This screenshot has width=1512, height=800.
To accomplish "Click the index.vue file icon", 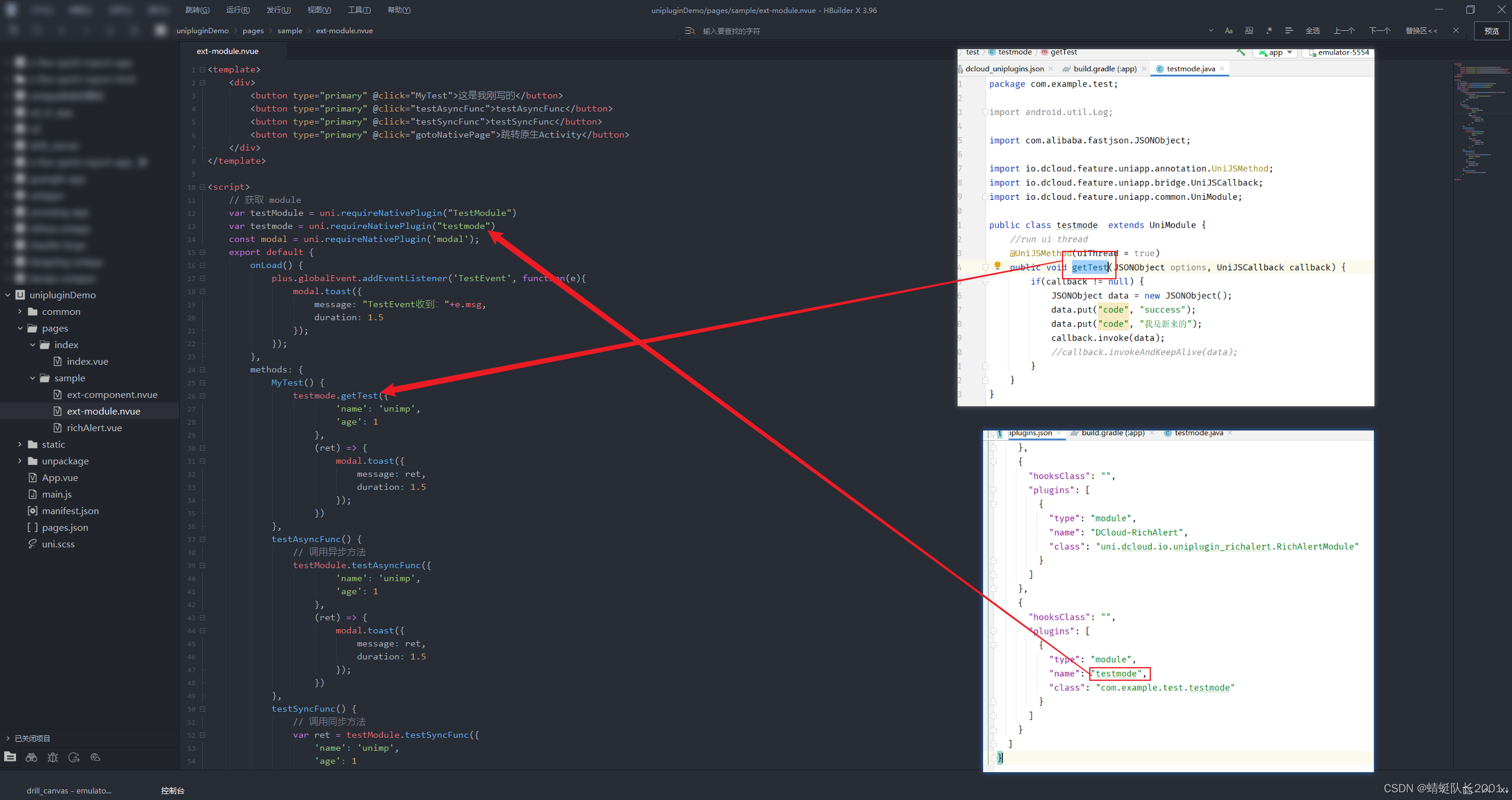I will point(58,361).
